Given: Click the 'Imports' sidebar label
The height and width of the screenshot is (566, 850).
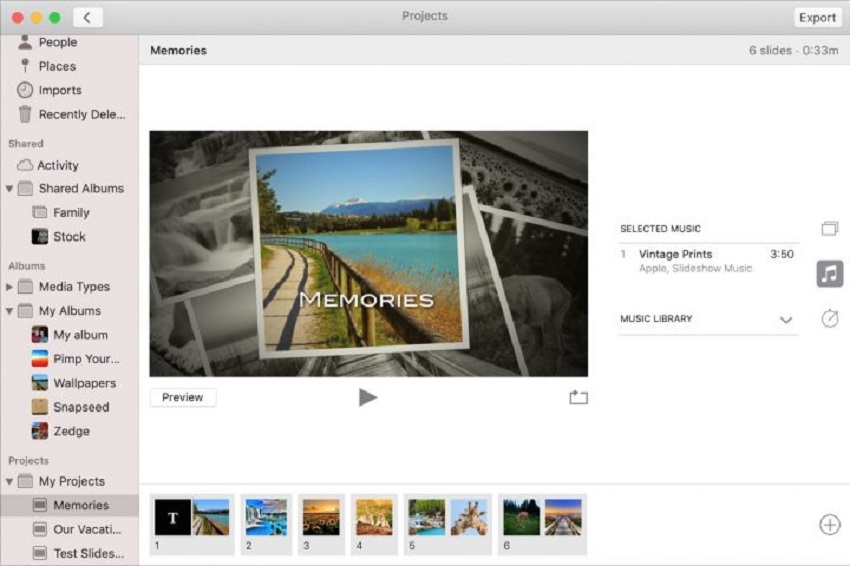Looking at the screenshot, I should 60,91.
